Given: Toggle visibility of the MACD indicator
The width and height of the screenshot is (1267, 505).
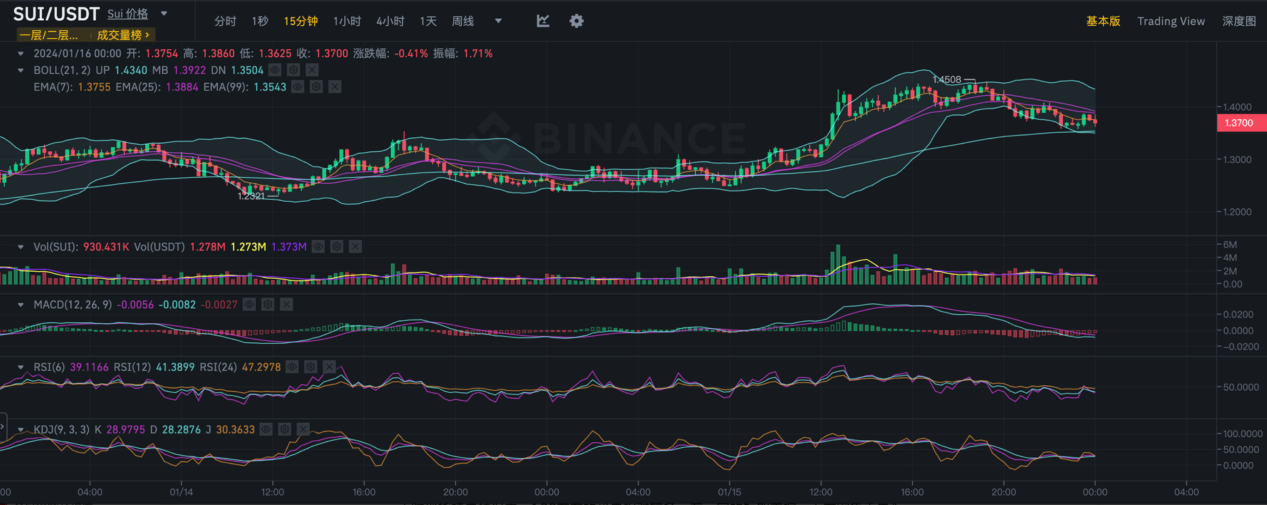Looking at the screenshot, I should point(248,304).
